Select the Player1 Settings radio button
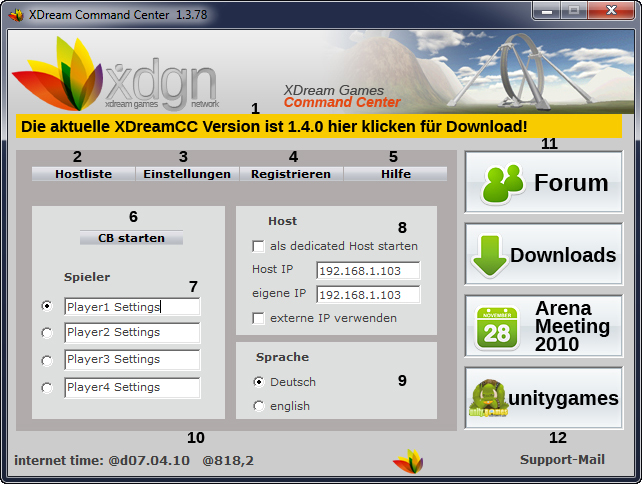642x484 pixels. tap(47, 306)
